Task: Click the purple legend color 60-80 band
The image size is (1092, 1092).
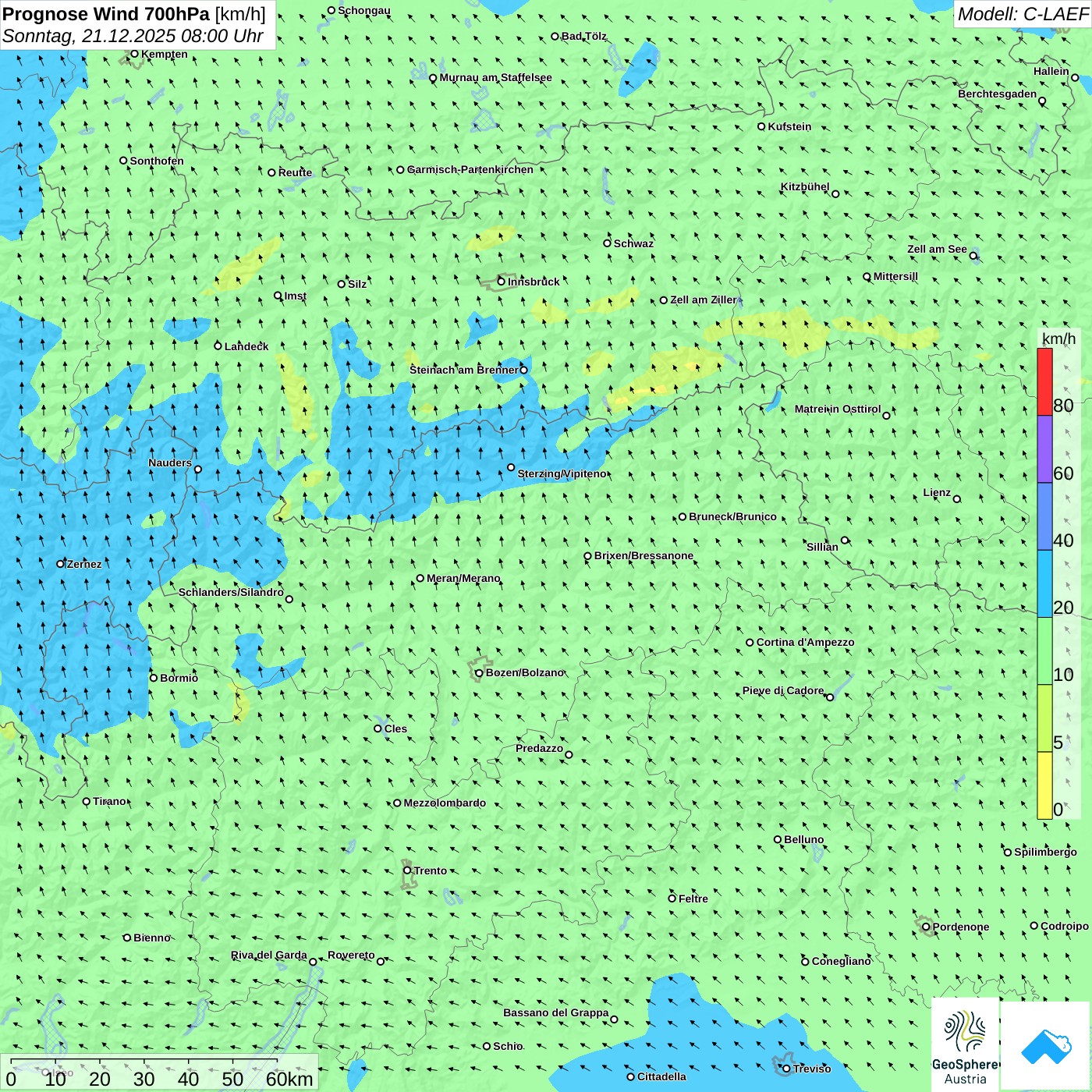Action: [x=1044, y=449]
